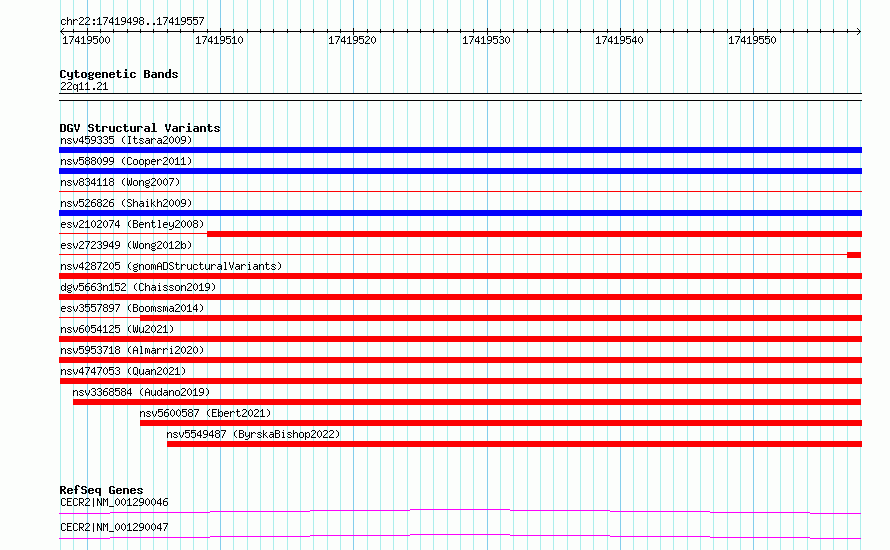The image size is (890, 550).
Task: Click the blue bar of nsv526826
Action: [x=460, y=213]
